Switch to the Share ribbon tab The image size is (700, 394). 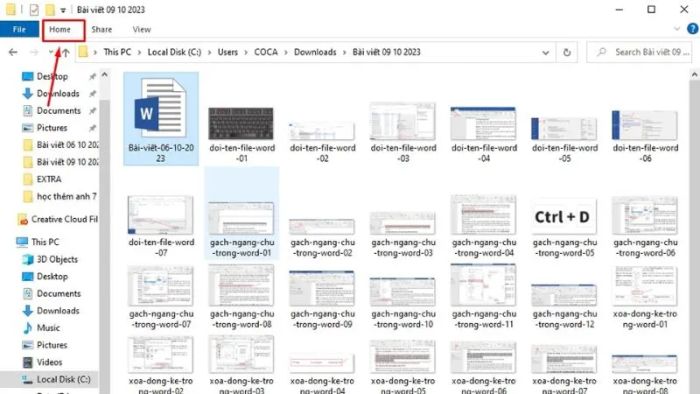pos(102,29)
